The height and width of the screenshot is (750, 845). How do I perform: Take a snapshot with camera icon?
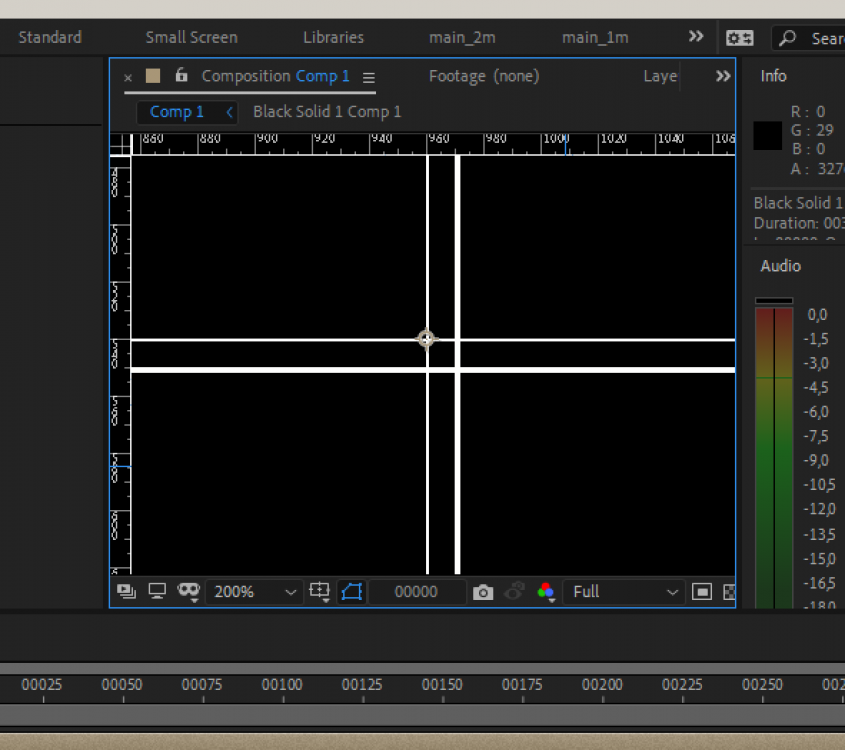483,592
